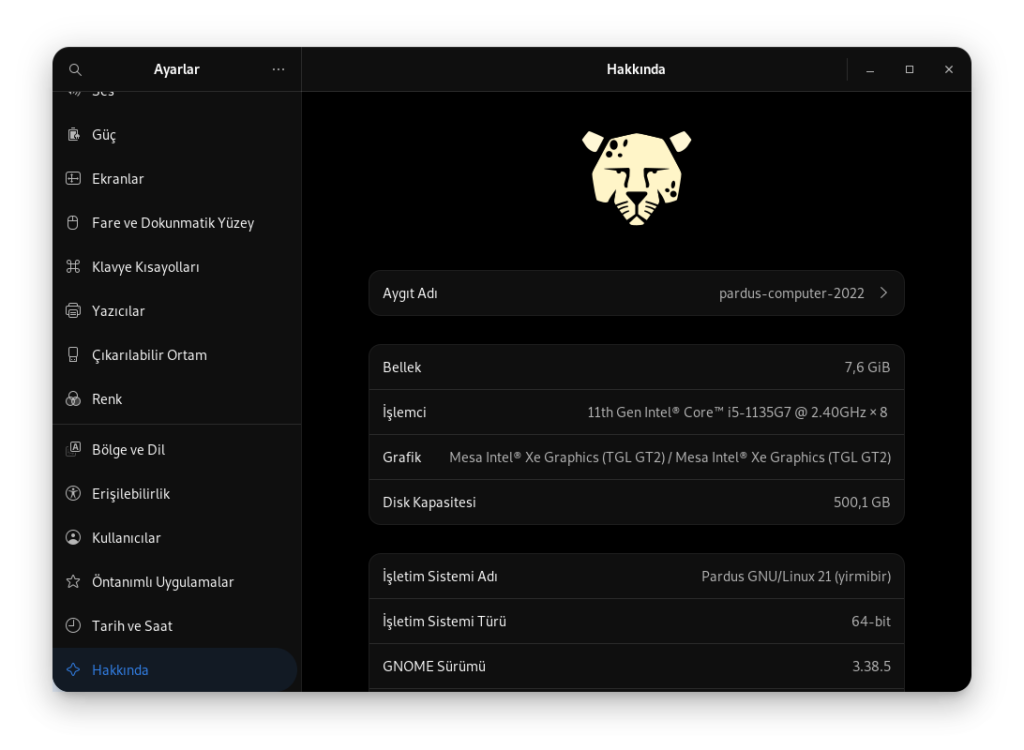Close the Hakkında settings window
Screen dimensions: 1024x750
(949, 69)
